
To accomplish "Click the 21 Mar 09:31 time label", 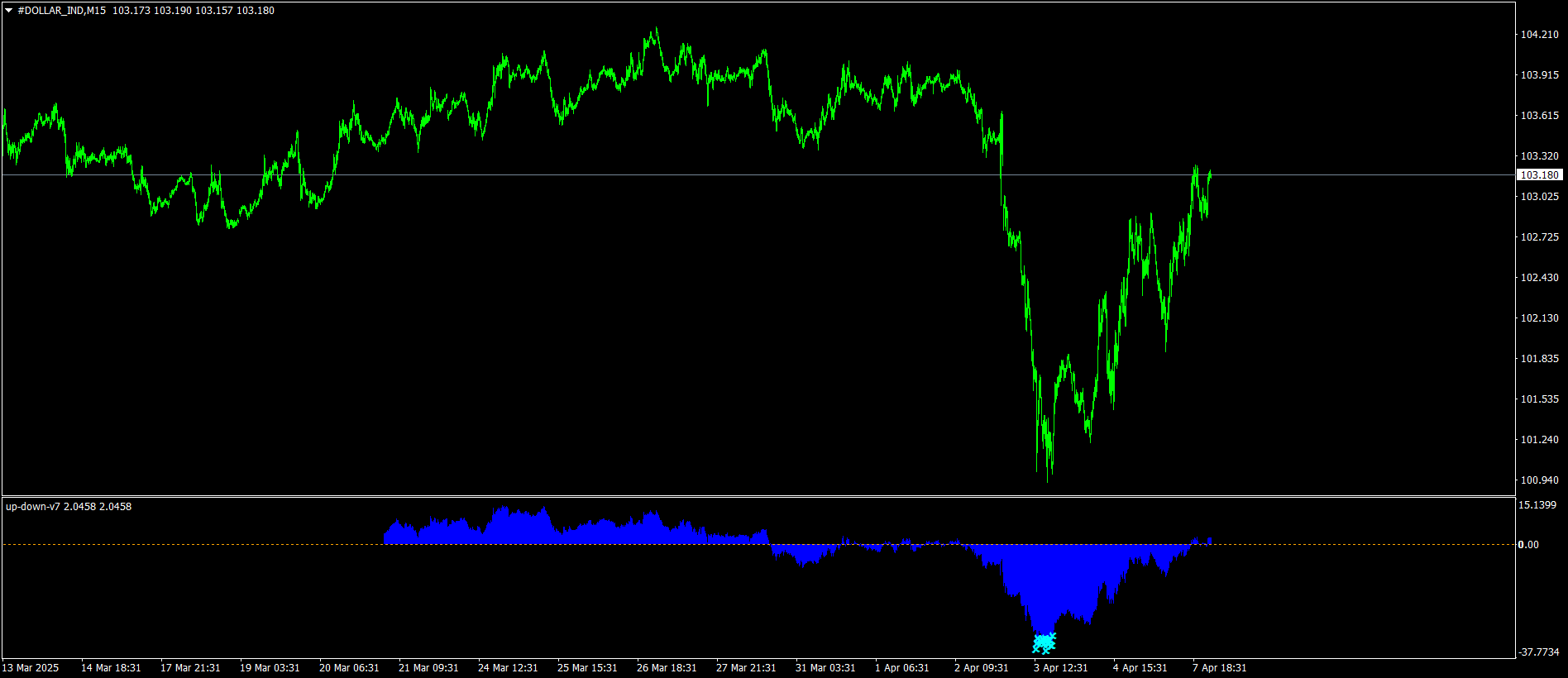I will tap(428, 668).
